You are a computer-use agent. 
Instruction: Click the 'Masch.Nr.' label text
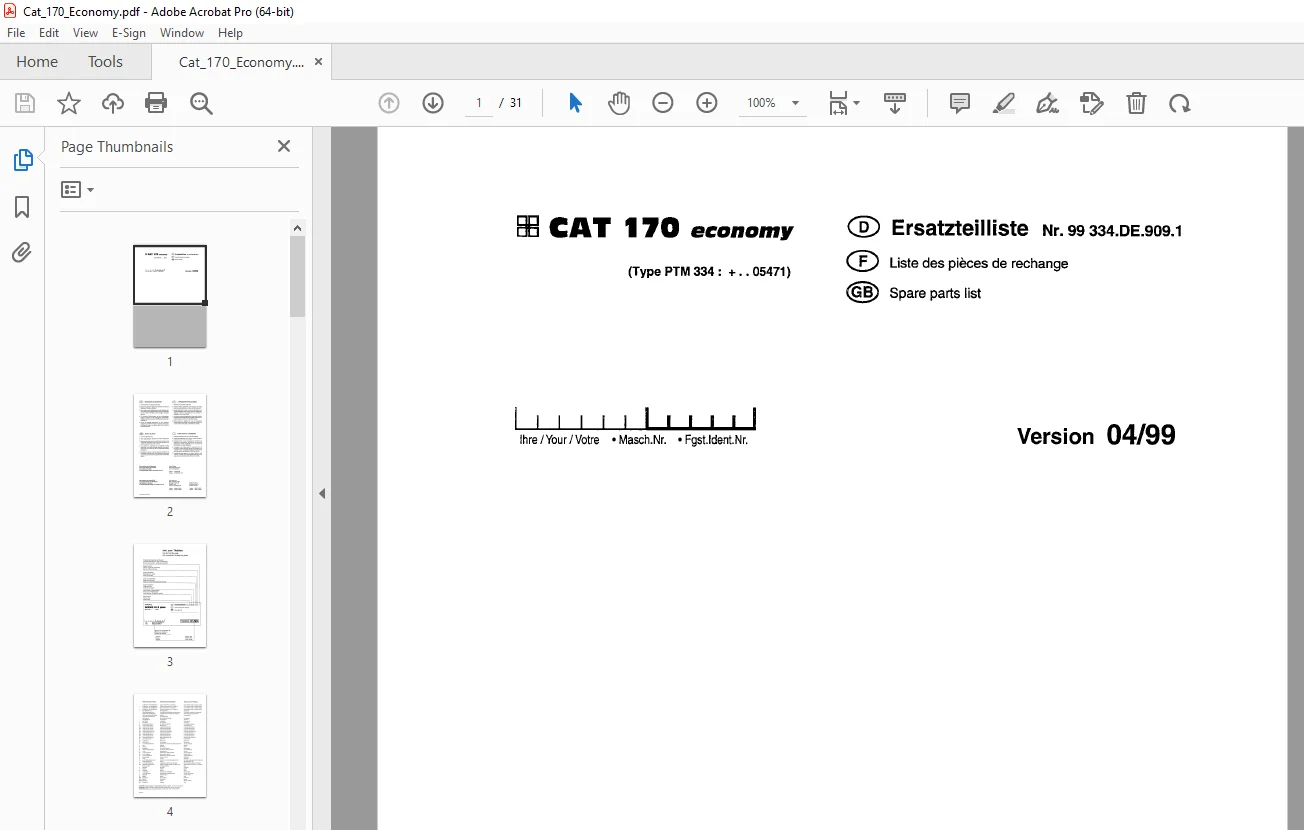point(643,440)
